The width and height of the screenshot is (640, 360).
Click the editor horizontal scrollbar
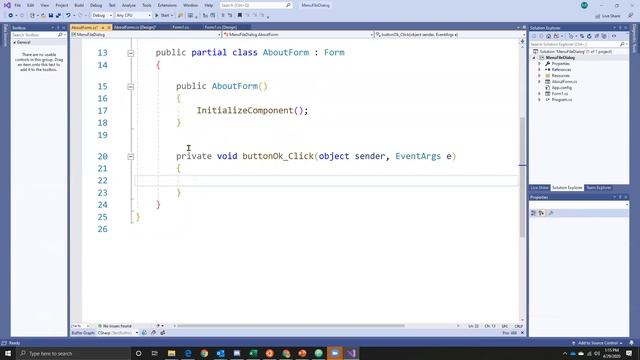point(291,326)
